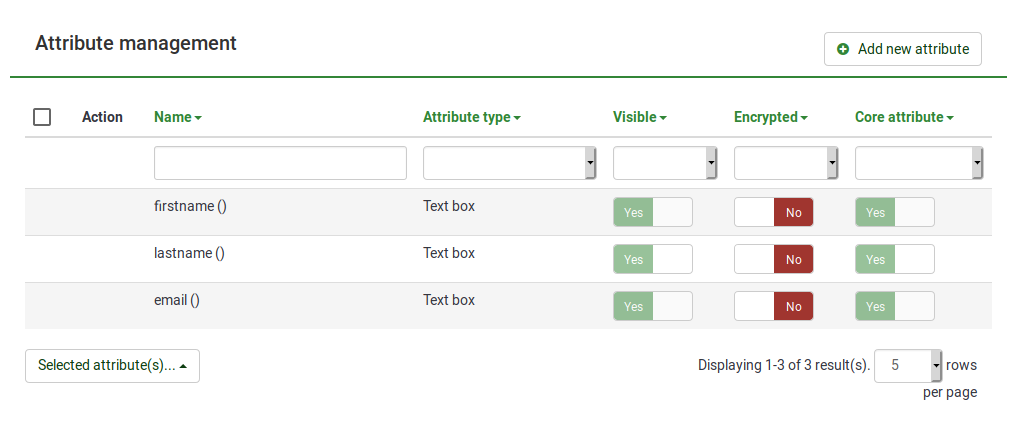Sort by Attribute type column header
1020x443 pixels.
pos(471,117)
